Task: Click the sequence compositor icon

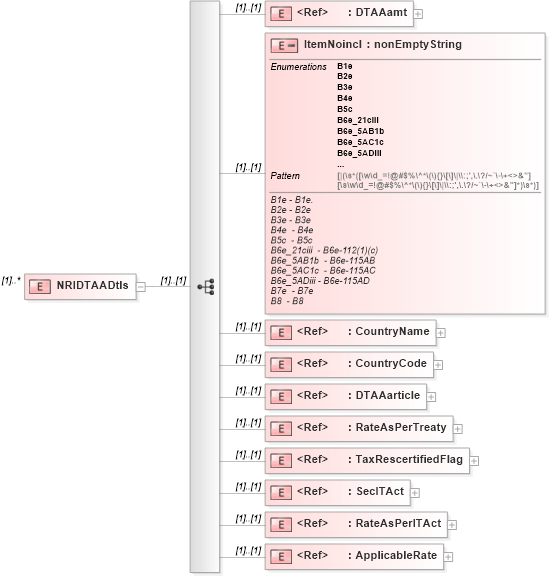Action: 206,287
